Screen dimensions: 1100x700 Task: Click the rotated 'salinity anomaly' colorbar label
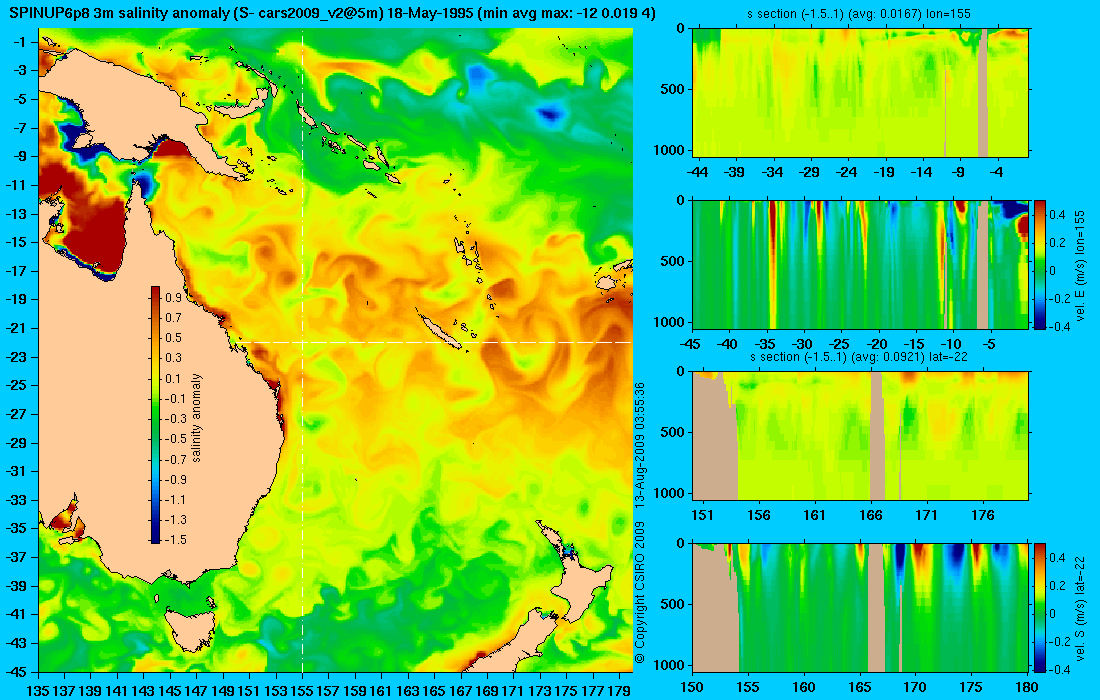pyautogui.click(x=196, y=418)
